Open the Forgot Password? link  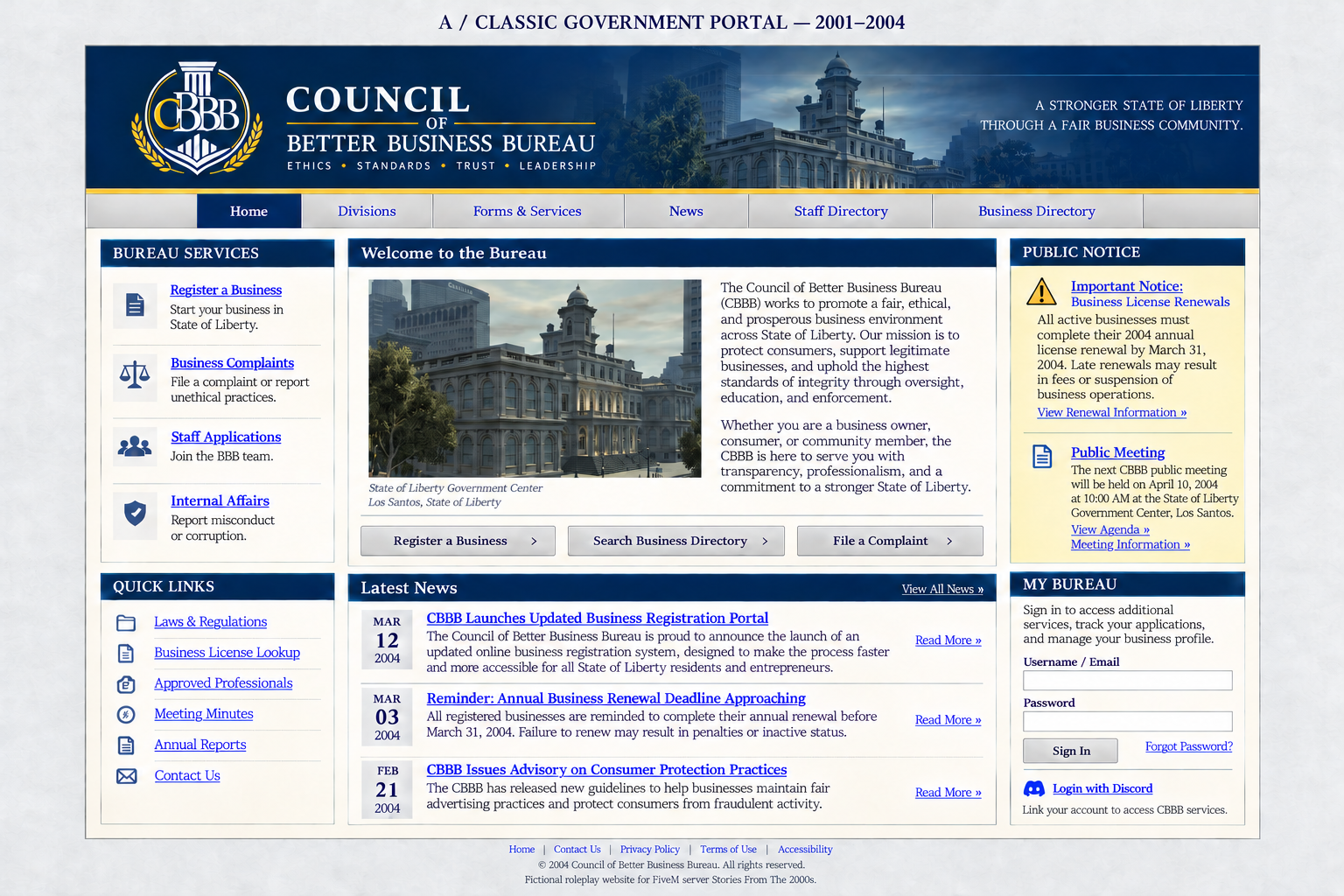1189,746
